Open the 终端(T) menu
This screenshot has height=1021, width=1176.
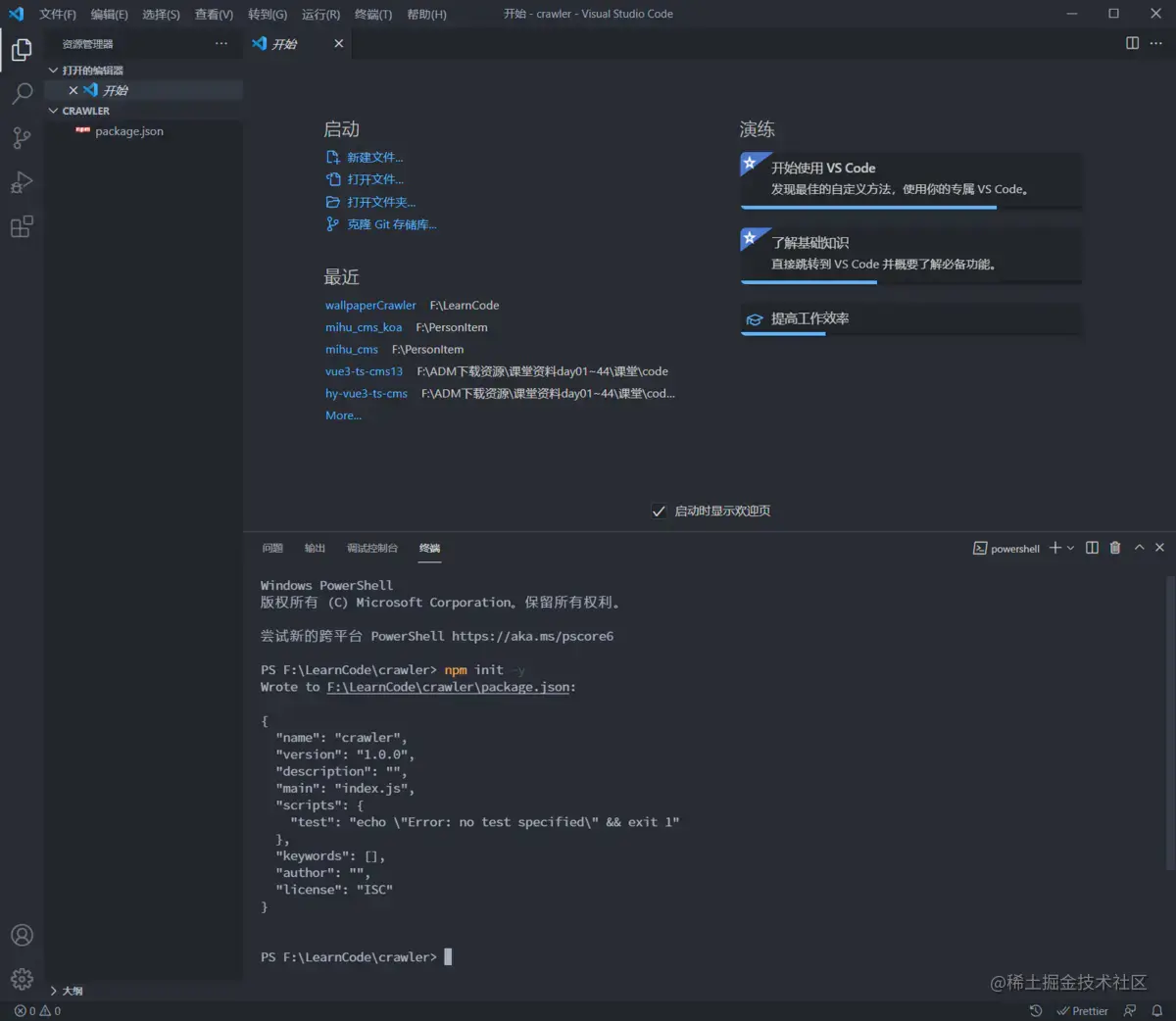click(373, 15)
